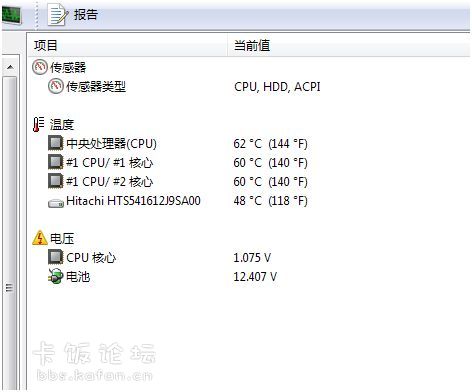Select the 传感器 gauge icon
The image size is (472, 392).
point(40,67)
